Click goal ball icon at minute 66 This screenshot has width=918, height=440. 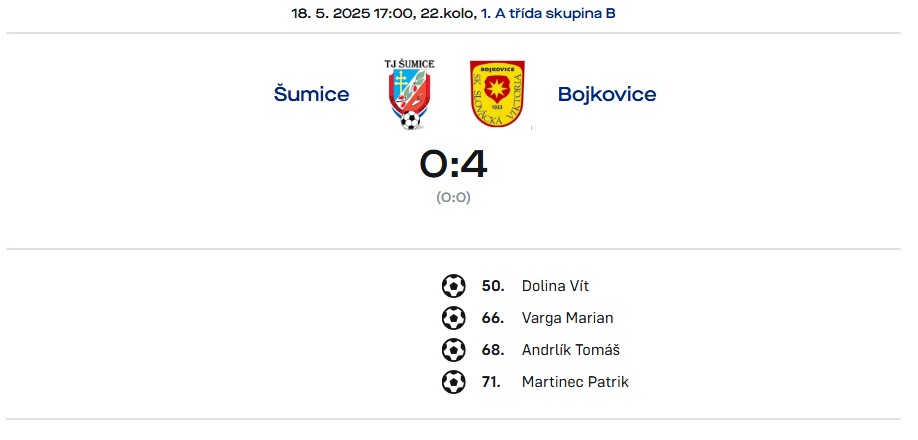454,318
